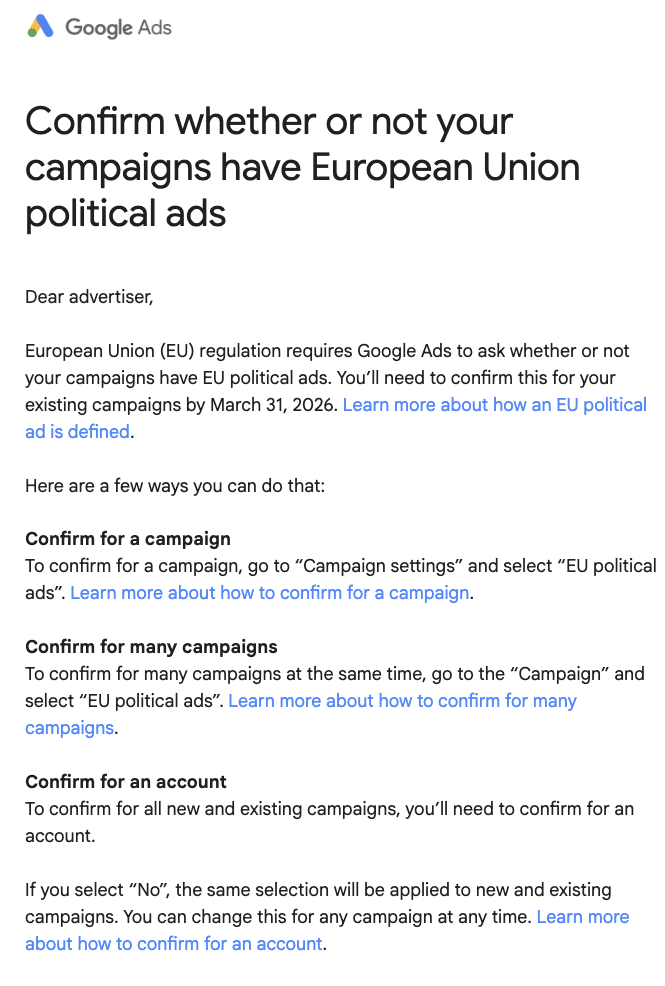Click the main headline about European Union political ads
The width and height of the screenshot is (665, 986).
click(300, 167)
